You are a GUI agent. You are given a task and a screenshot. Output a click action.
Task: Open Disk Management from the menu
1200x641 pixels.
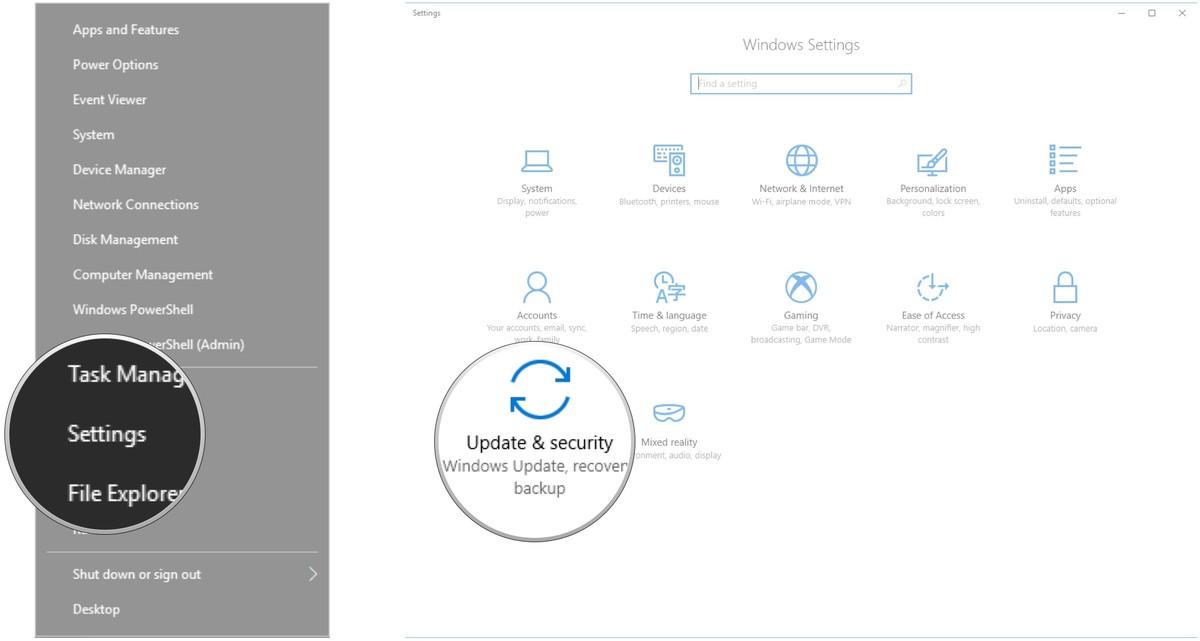[x=125, y=240]
